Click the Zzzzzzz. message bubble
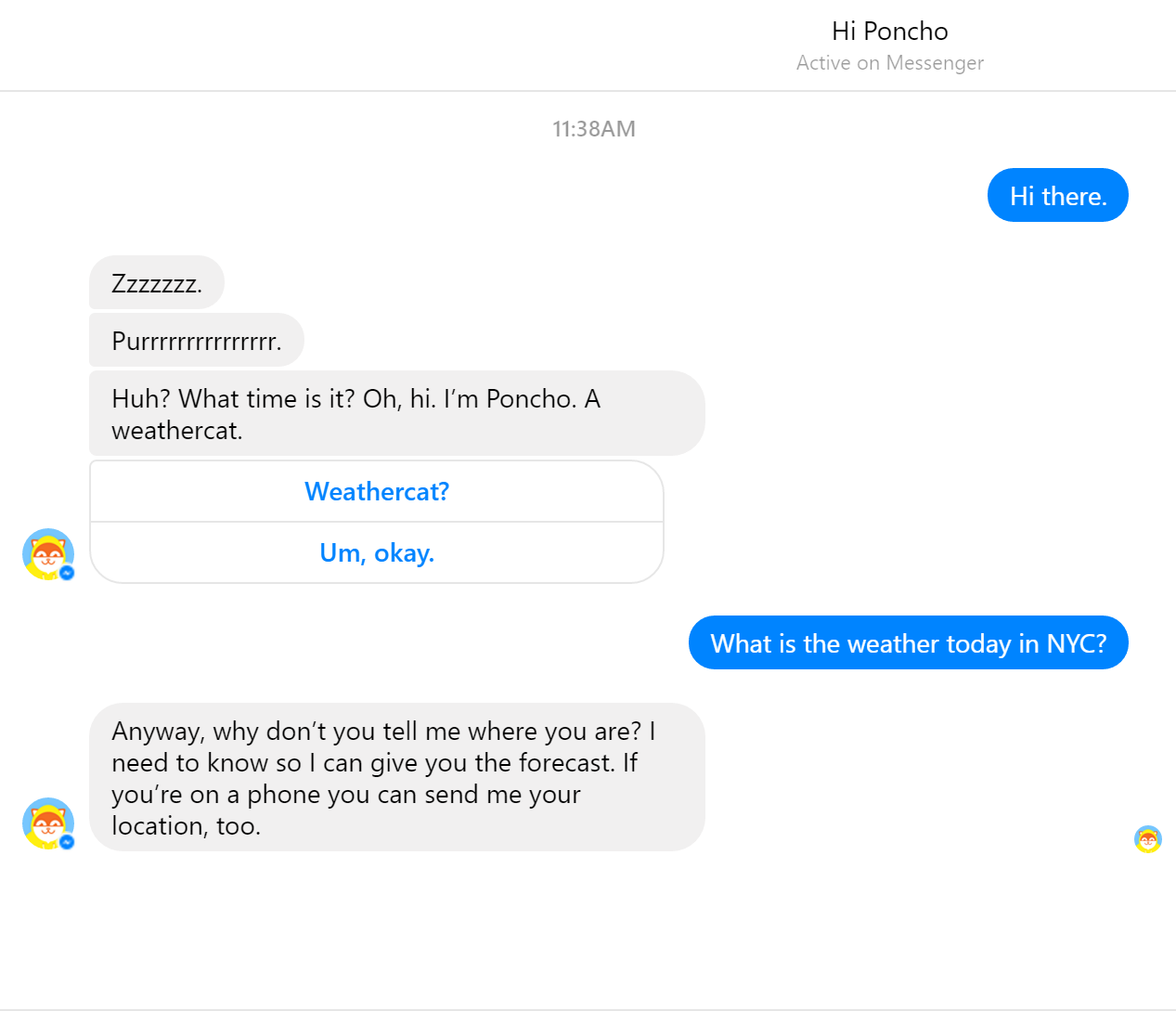The width and height of the screenshot is (1176, 1011). (157, 283)
